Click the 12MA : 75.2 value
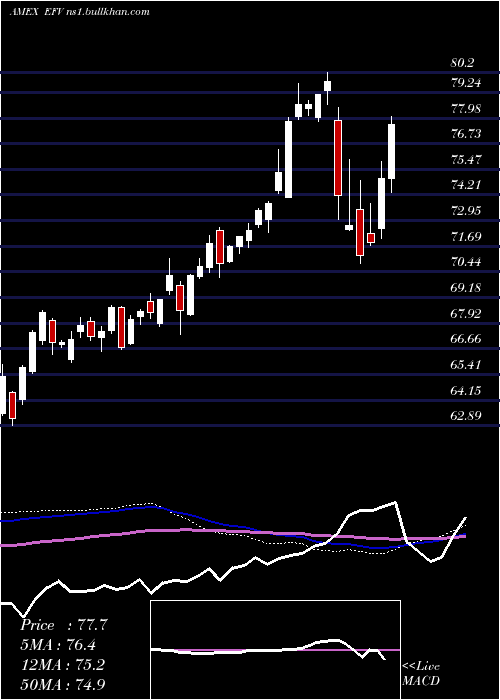This screenshot has width=500, height=700. click(x=63, y=665)
